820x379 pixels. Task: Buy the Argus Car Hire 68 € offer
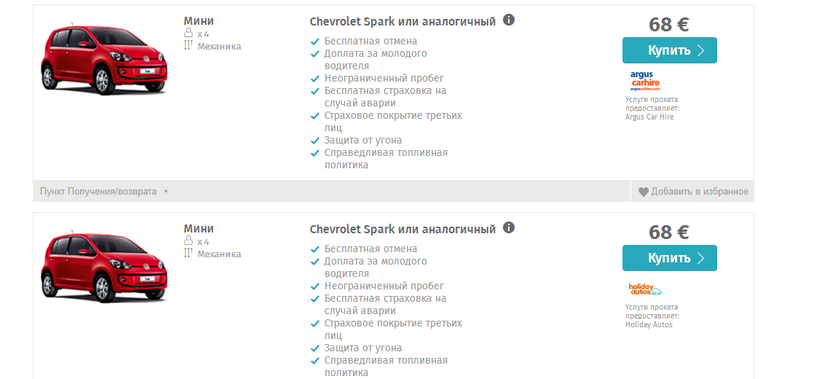669,50
